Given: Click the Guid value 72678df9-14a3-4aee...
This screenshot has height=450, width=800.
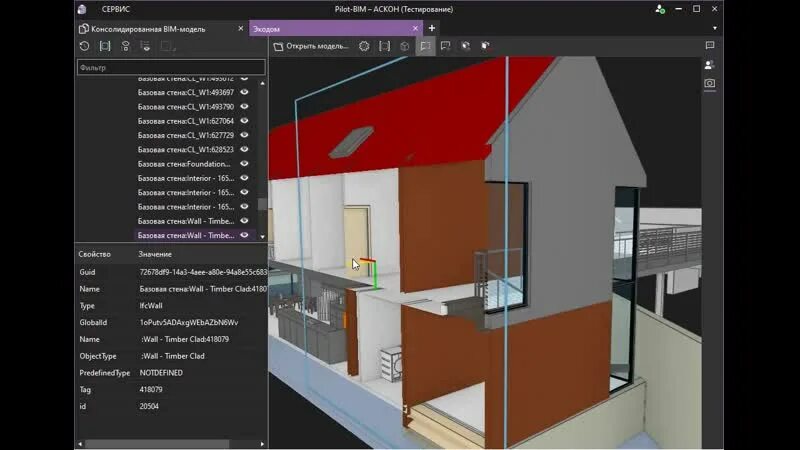Looking at the screenshot, I should (x=203, y=272).
